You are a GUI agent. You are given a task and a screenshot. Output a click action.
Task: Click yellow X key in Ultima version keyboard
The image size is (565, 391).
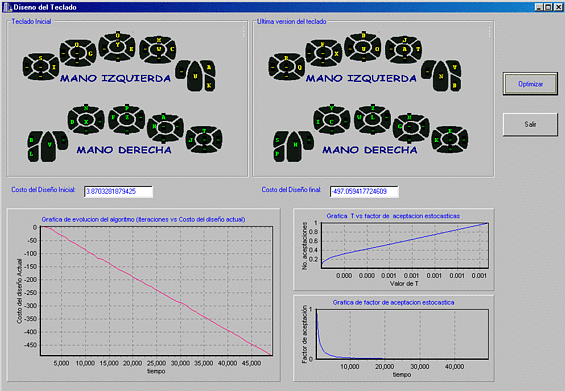click(337, 53)
